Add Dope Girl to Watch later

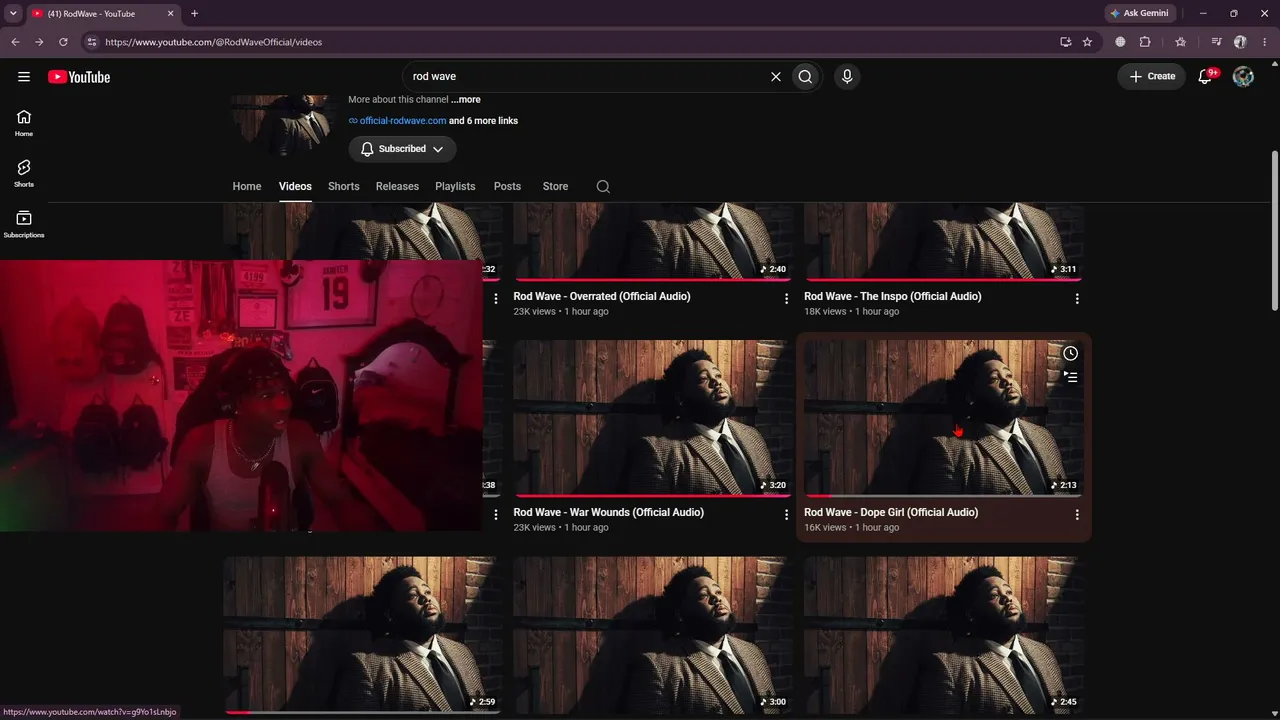click(x=1070, y=354)
